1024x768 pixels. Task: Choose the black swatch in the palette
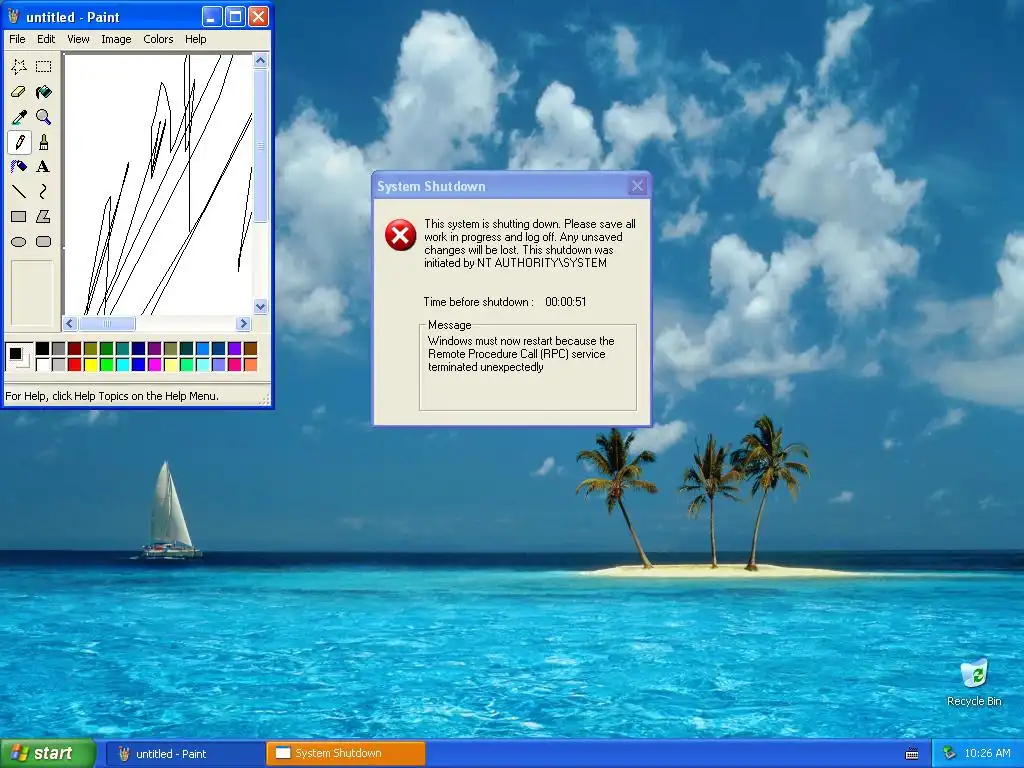point(42,348)
